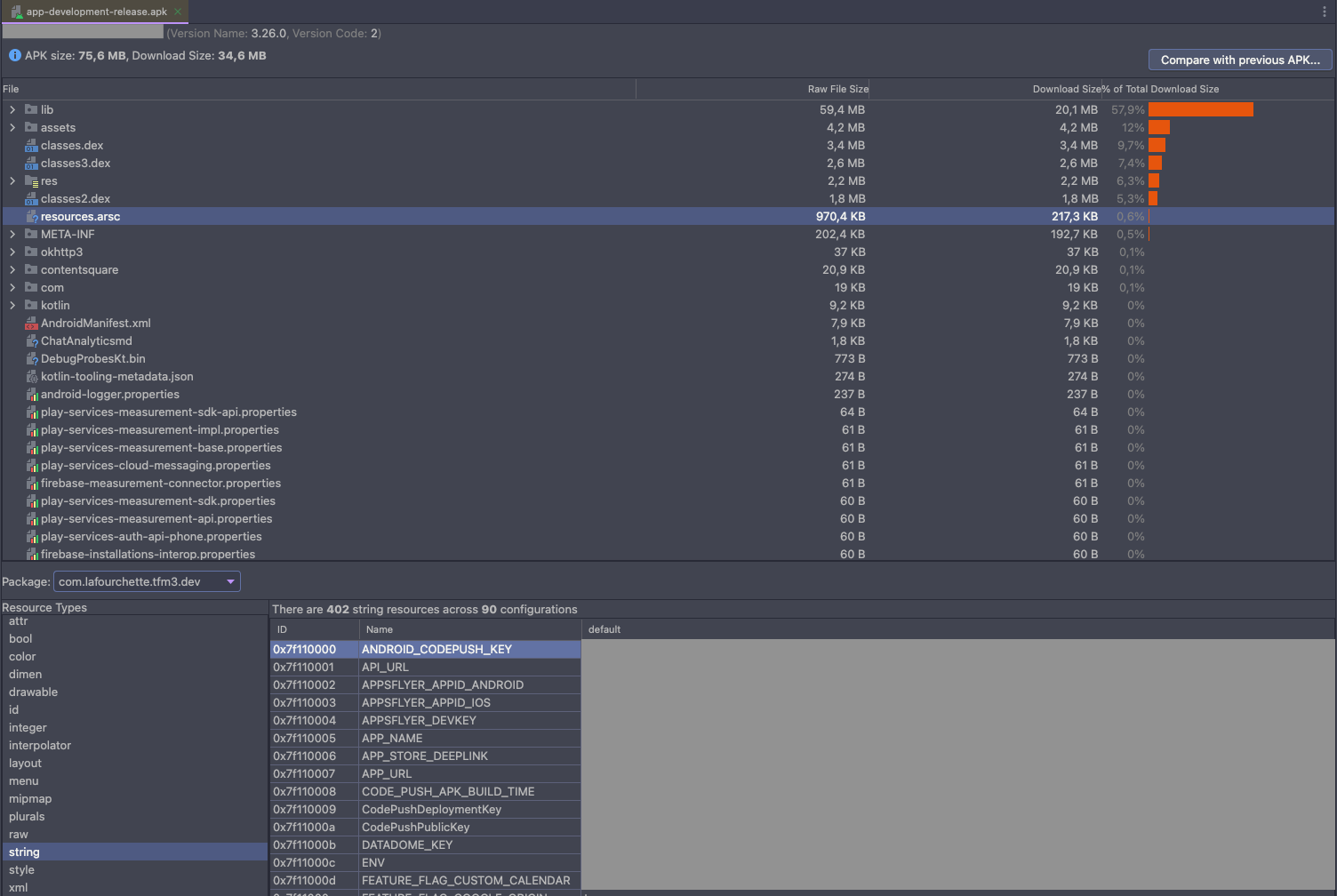This screenshot has width=1337, height=896.
Task: Expand the kotlin folder
Action: [12, 305]
